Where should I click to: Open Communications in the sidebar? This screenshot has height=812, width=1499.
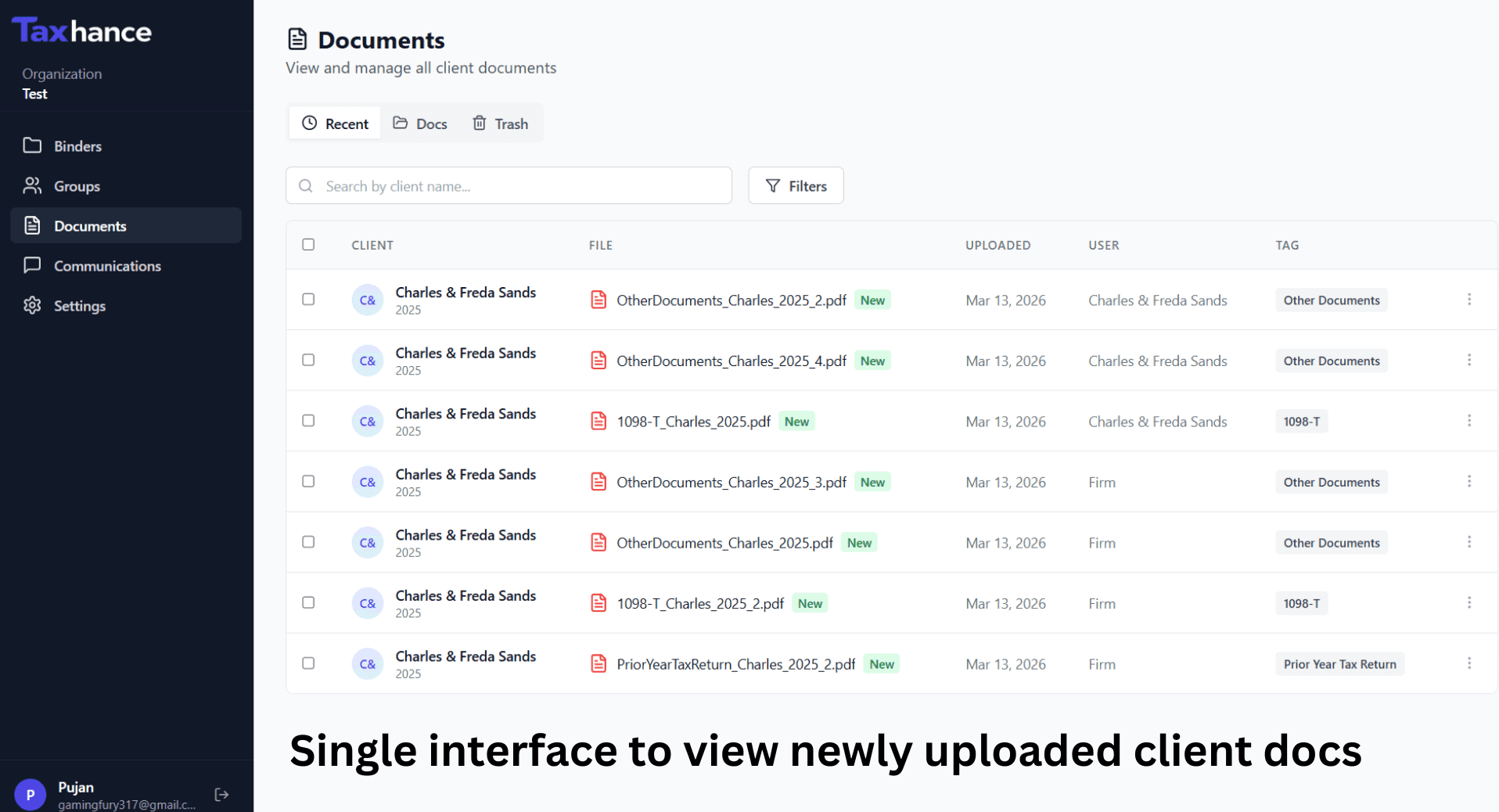[125, 266]
